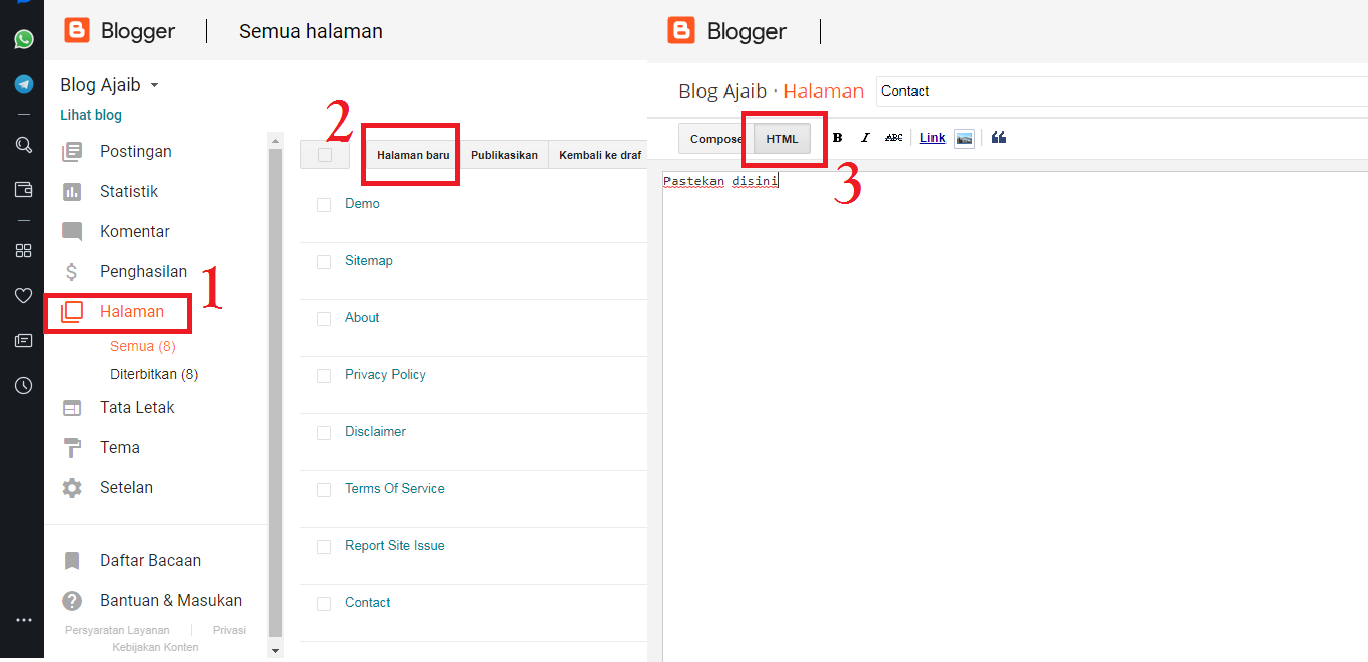Select Semua (8) pages filter
Screen dimensions: 1368x662
pos(143,346)
